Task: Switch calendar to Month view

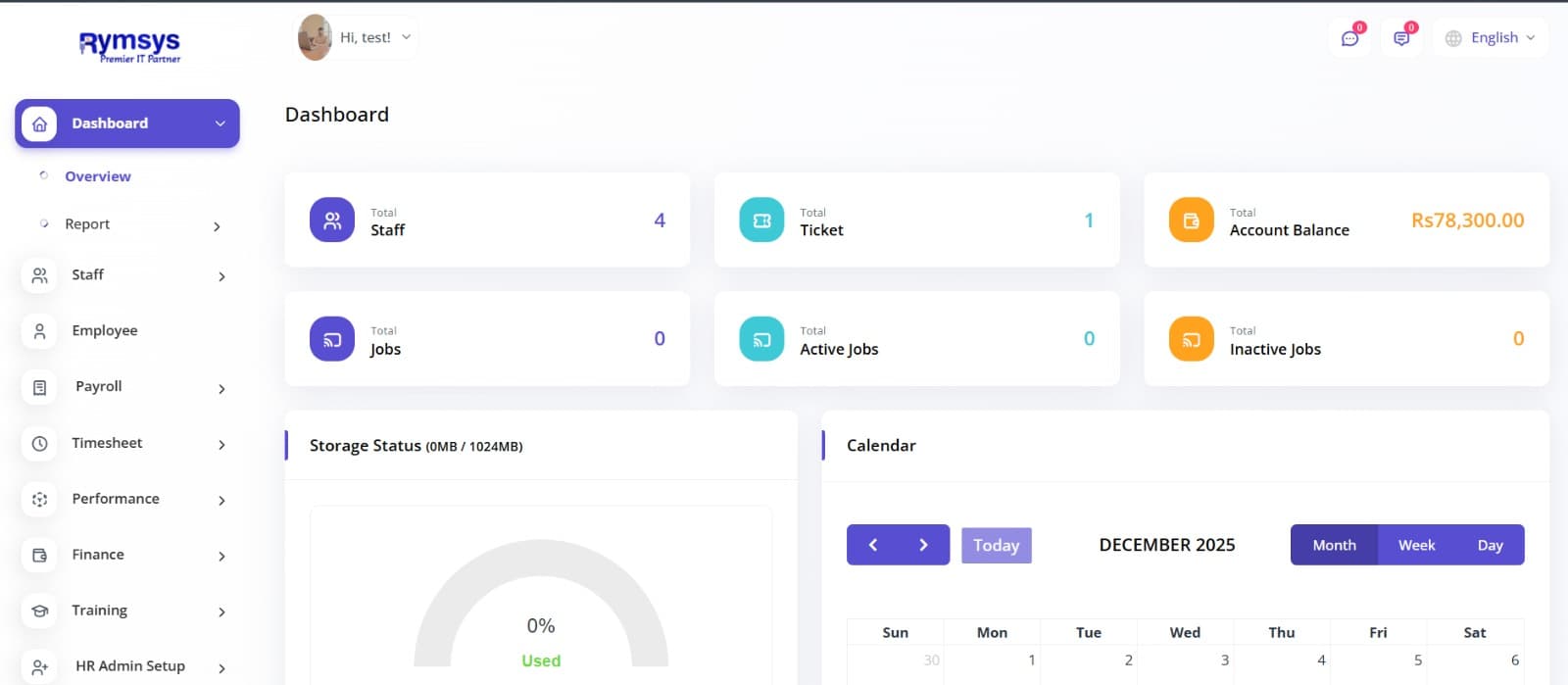Action: click(x=1334, y=545)
